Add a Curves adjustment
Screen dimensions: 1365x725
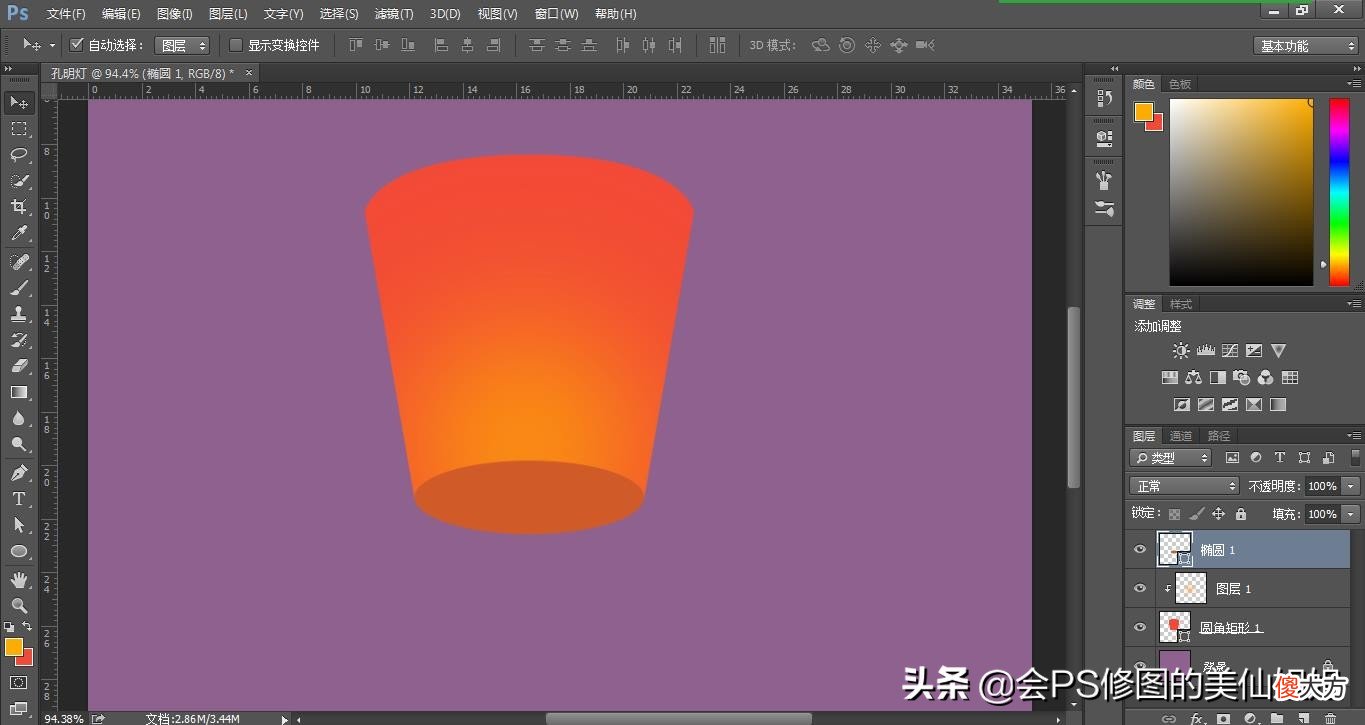click(1230, 351)
